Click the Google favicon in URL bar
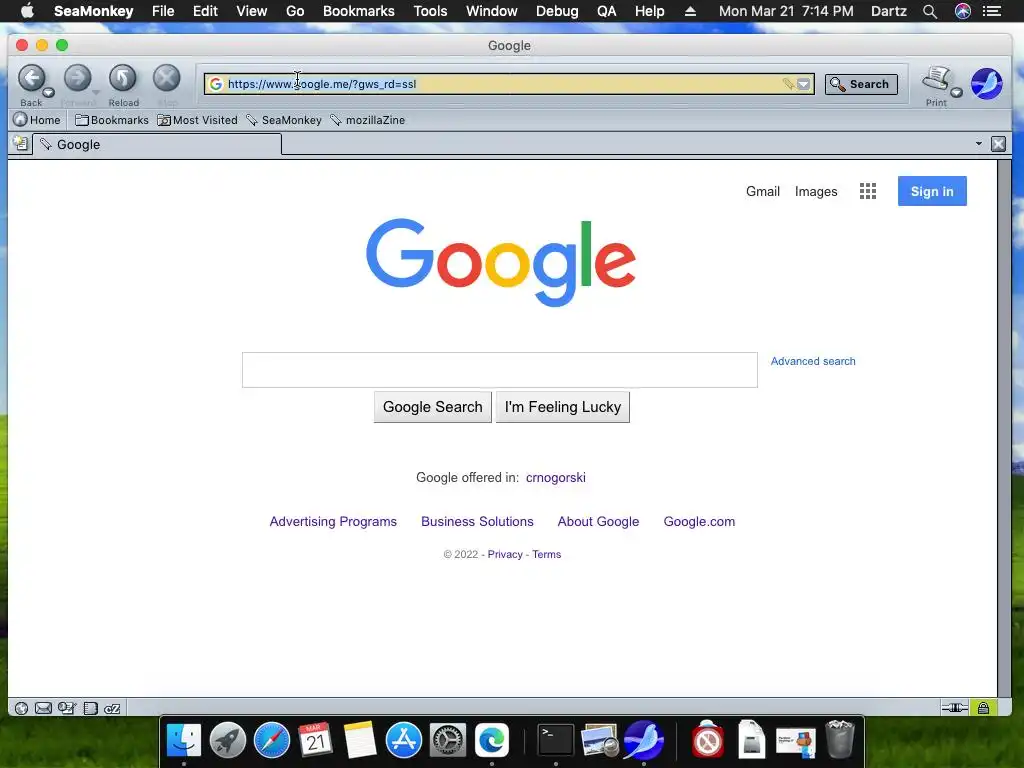 (x=216, y=84)
